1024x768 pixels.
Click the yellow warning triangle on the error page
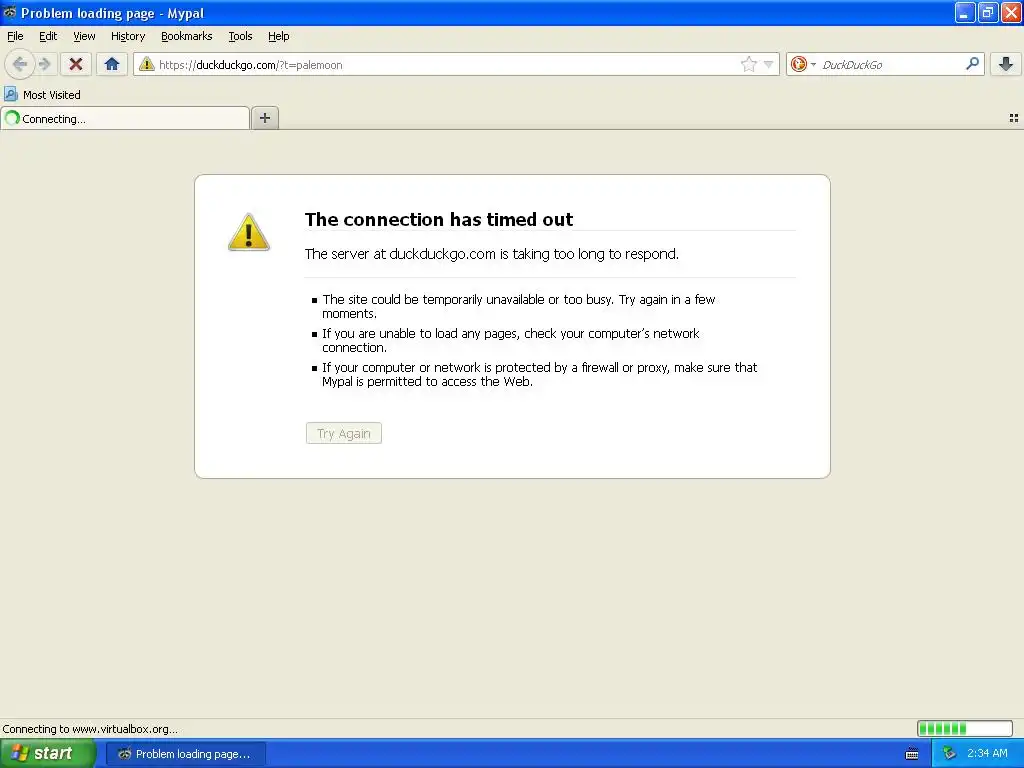click(x=249, y=232)
